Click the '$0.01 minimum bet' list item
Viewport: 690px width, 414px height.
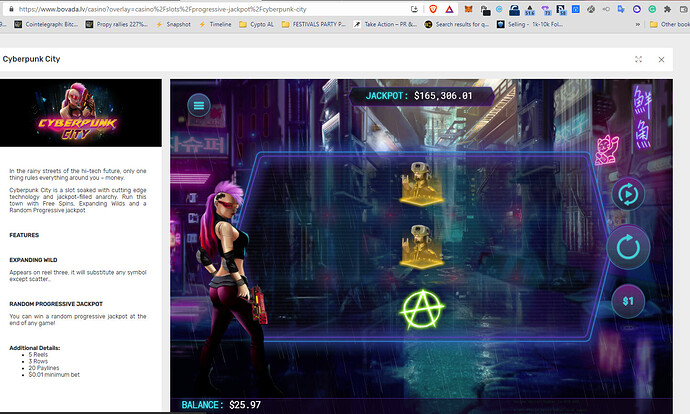tap(54, 375)
